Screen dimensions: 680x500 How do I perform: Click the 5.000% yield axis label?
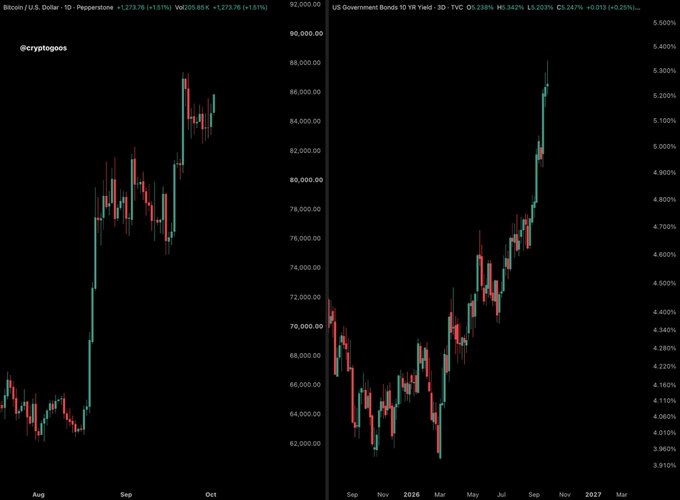click(x=664, y=147)
